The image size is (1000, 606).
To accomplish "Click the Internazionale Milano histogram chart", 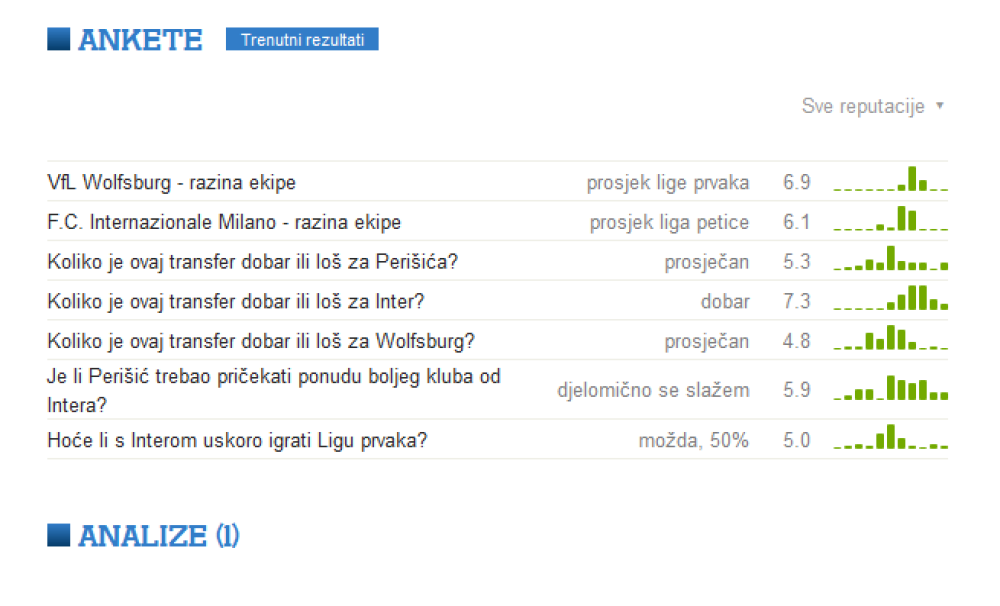I will click(890, 220).
